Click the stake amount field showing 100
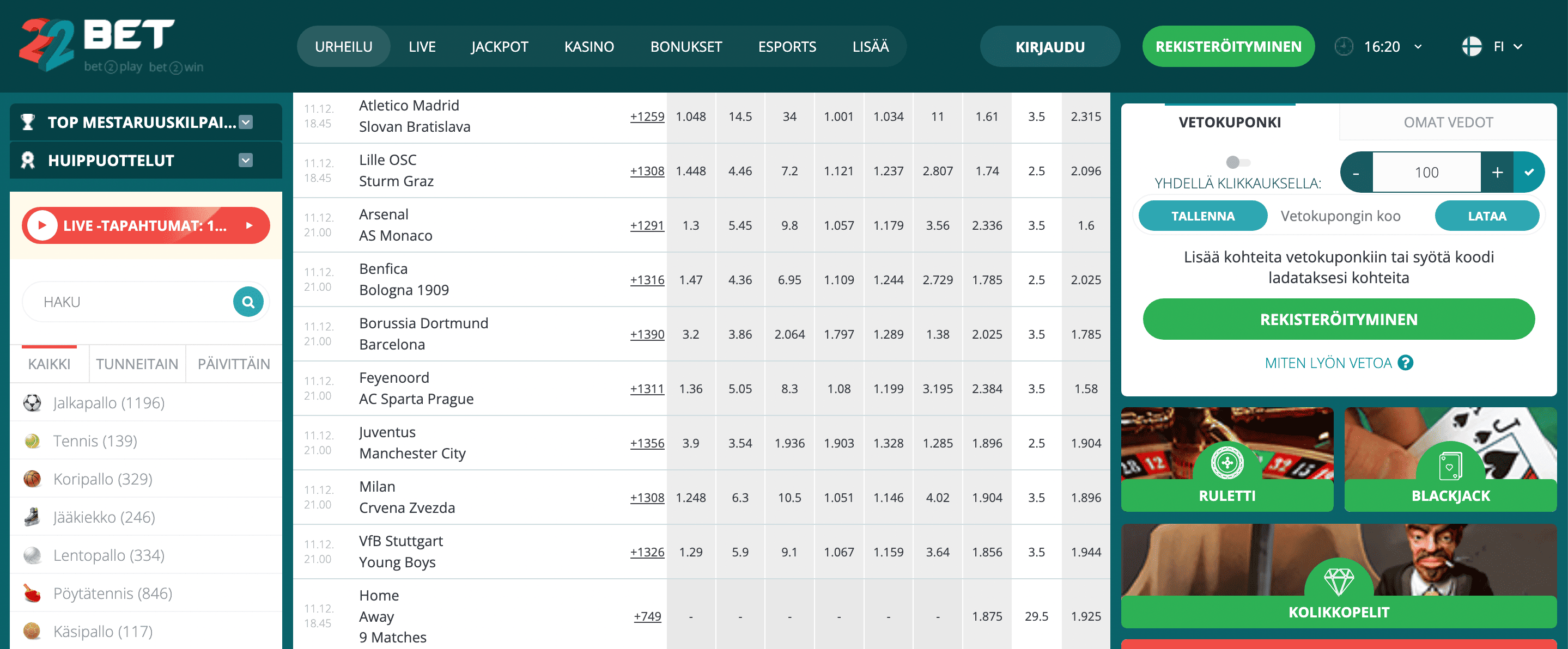This screenshot has width=1568, height=649. point(1426,172)
